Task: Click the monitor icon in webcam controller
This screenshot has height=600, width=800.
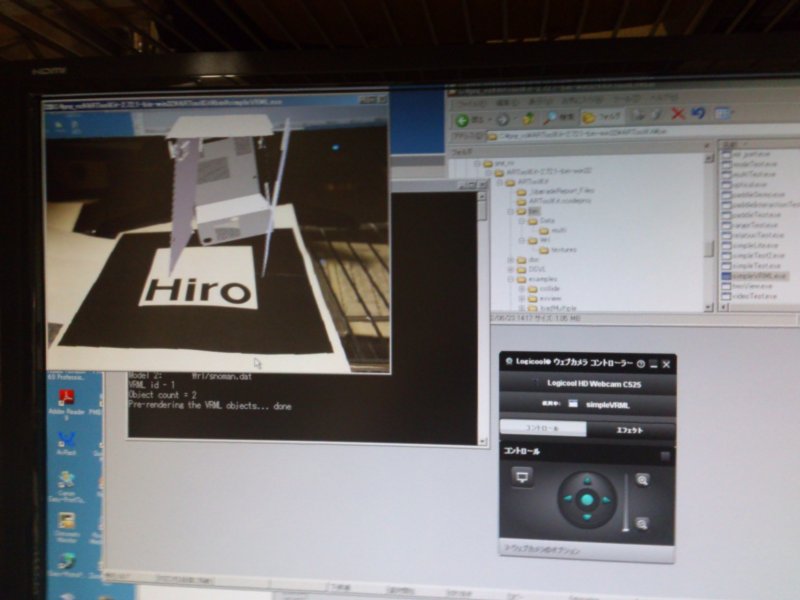Action: 522,477
